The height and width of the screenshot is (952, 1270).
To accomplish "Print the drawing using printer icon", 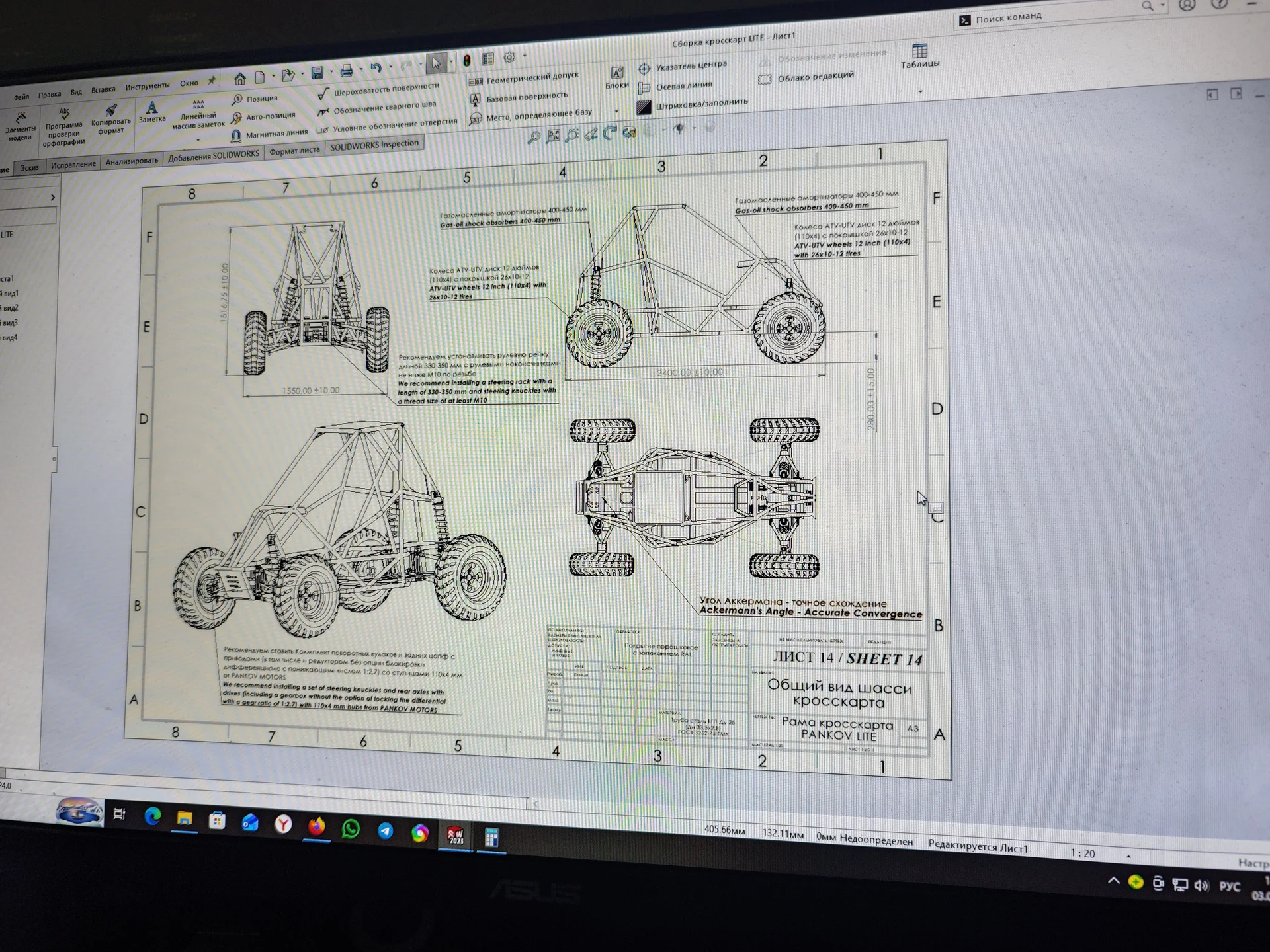I will point(346,70).
